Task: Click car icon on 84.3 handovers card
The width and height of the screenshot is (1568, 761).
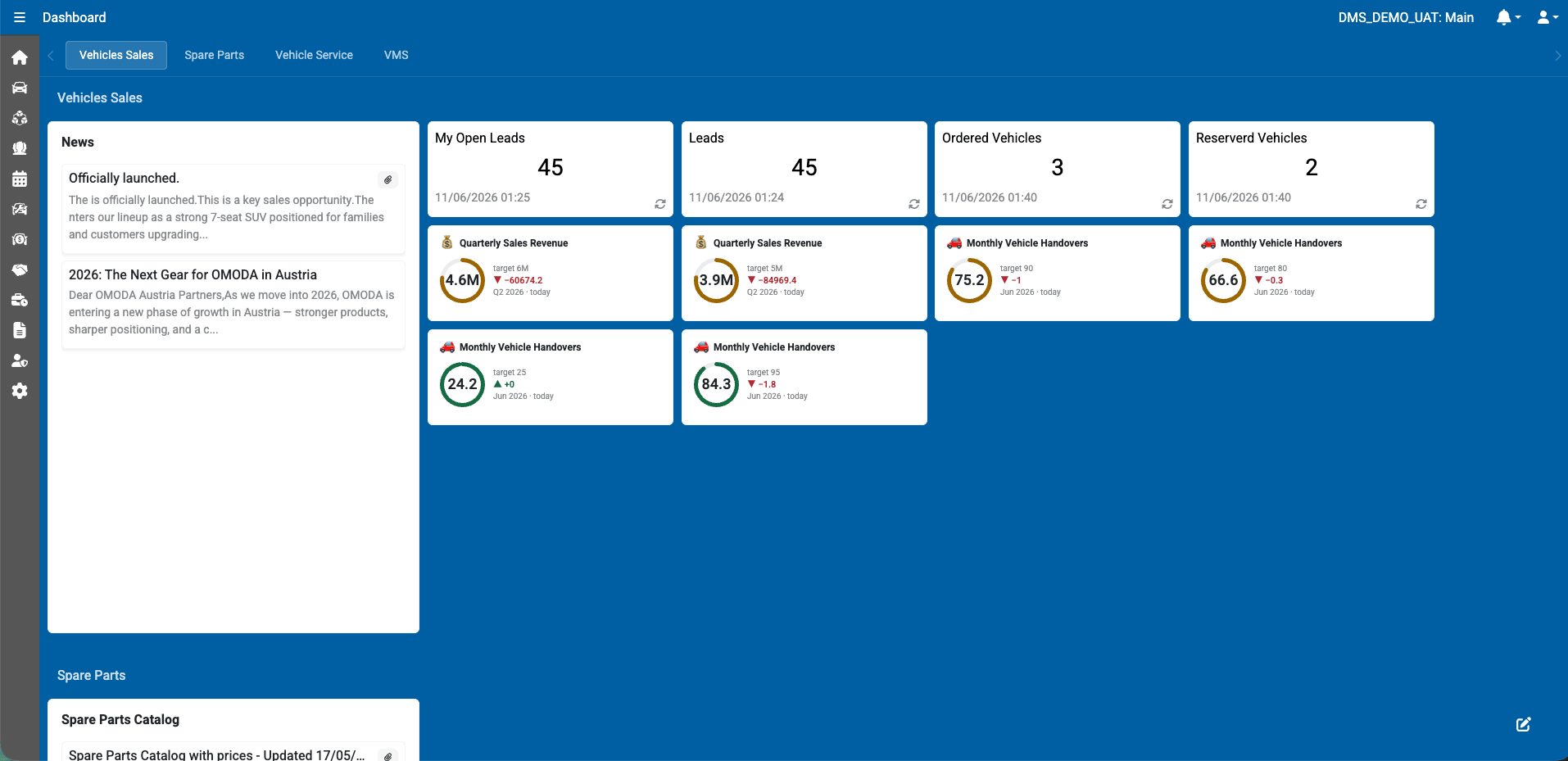Action: click(x=701, y=347)
